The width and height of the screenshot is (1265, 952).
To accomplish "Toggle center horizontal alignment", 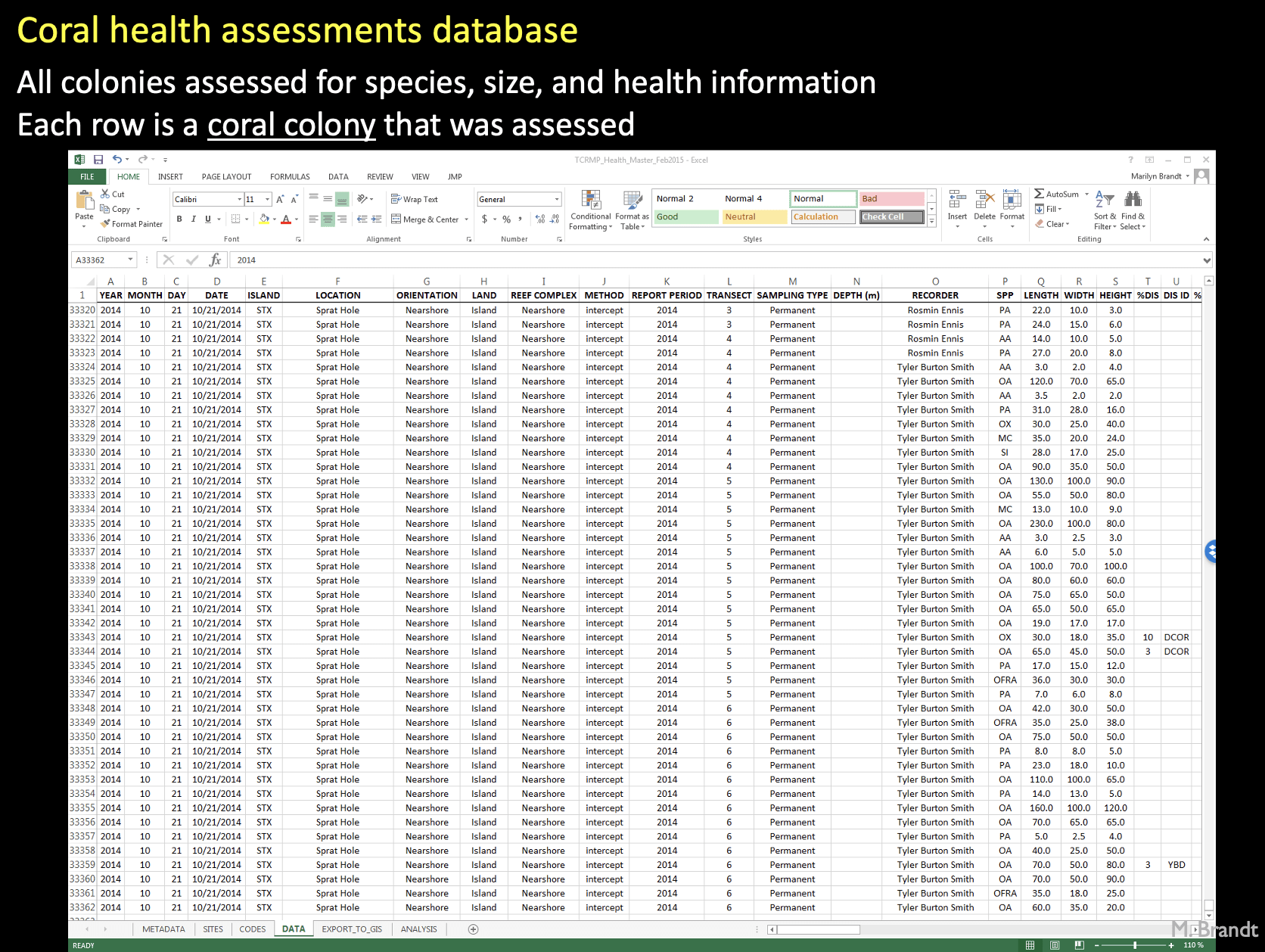I will point(328,219).
